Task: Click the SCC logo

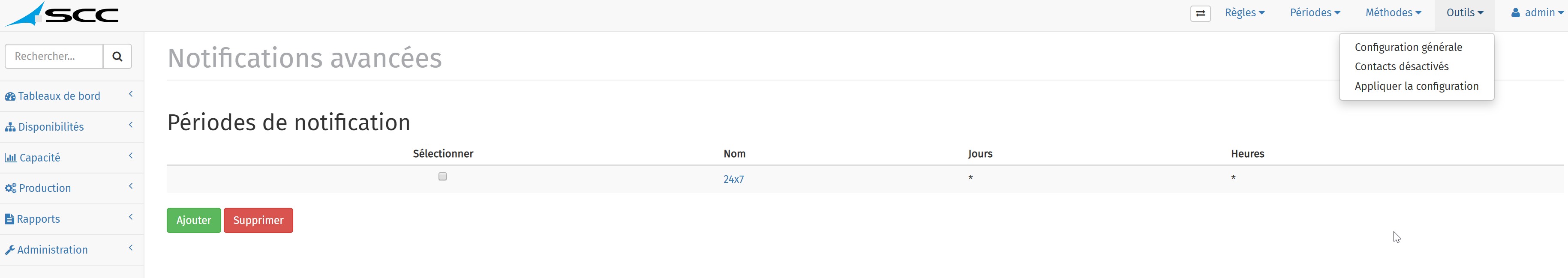Action: click(62, 15)
